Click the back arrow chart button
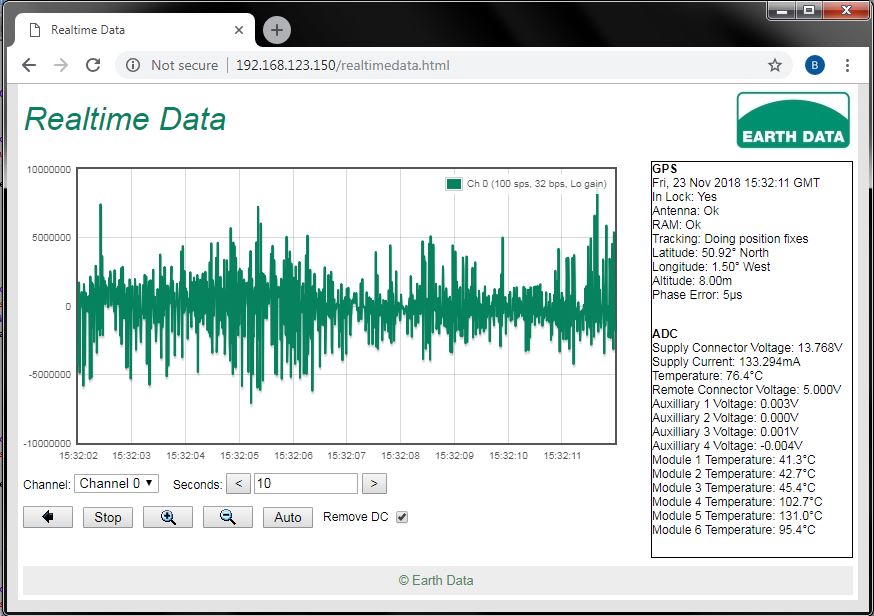 pos(48,517)
